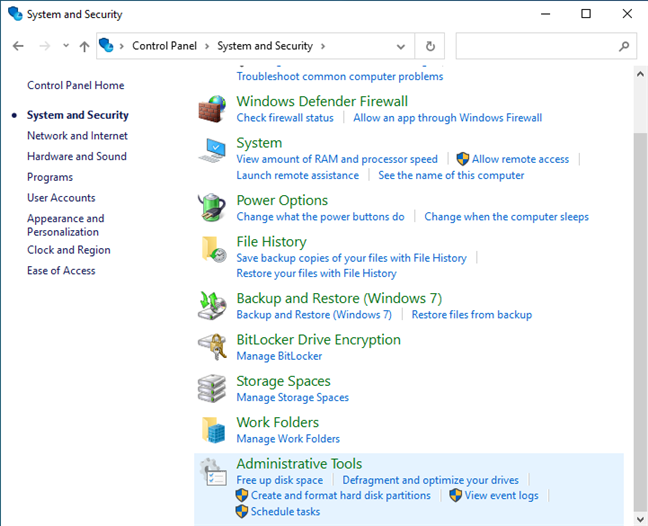Click the vertical scrollbar thumb
This screenshot has width=648, height=526.
[640, 322]
